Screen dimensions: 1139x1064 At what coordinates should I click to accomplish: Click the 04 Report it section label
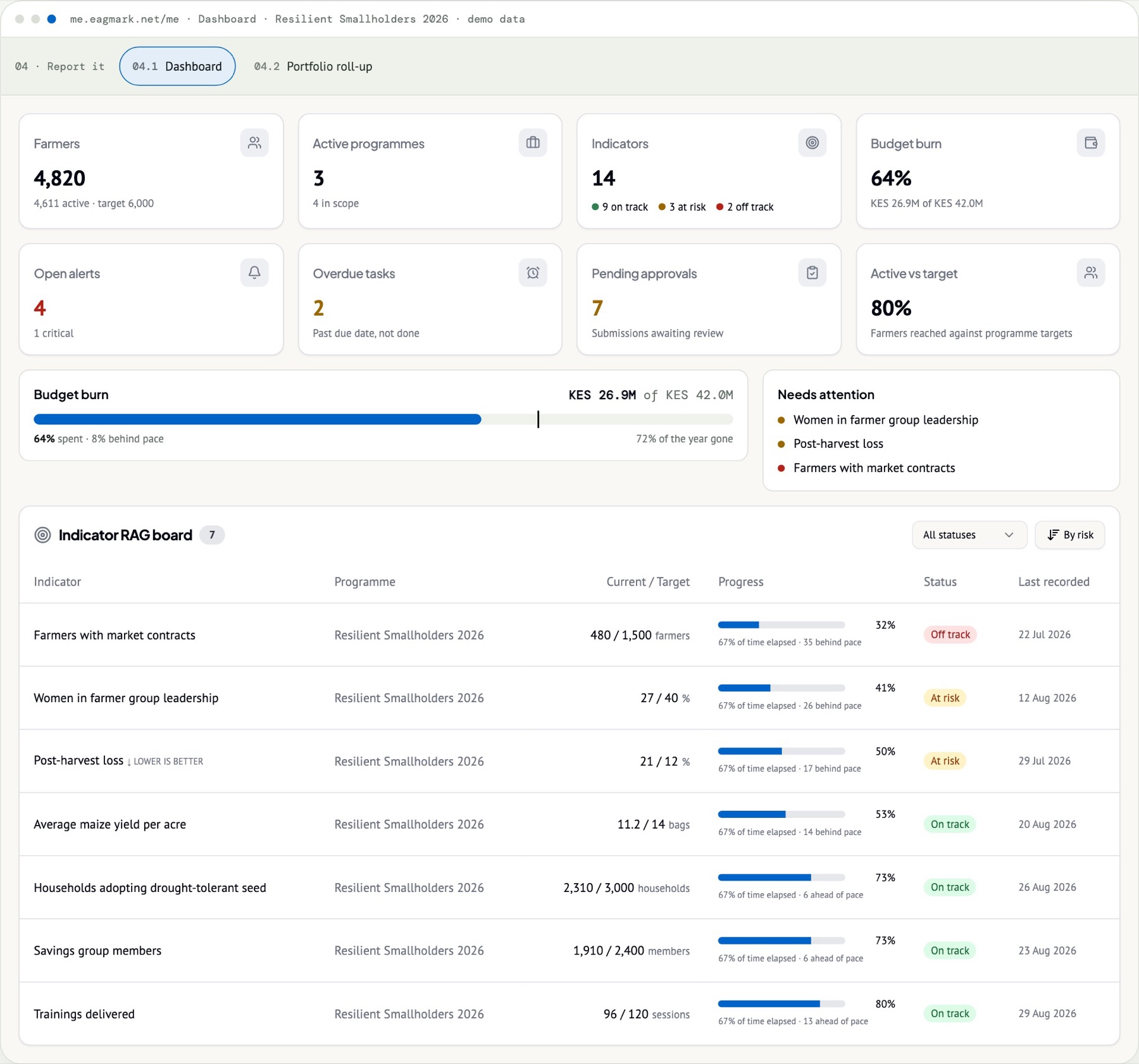click(x=59, y=66)
